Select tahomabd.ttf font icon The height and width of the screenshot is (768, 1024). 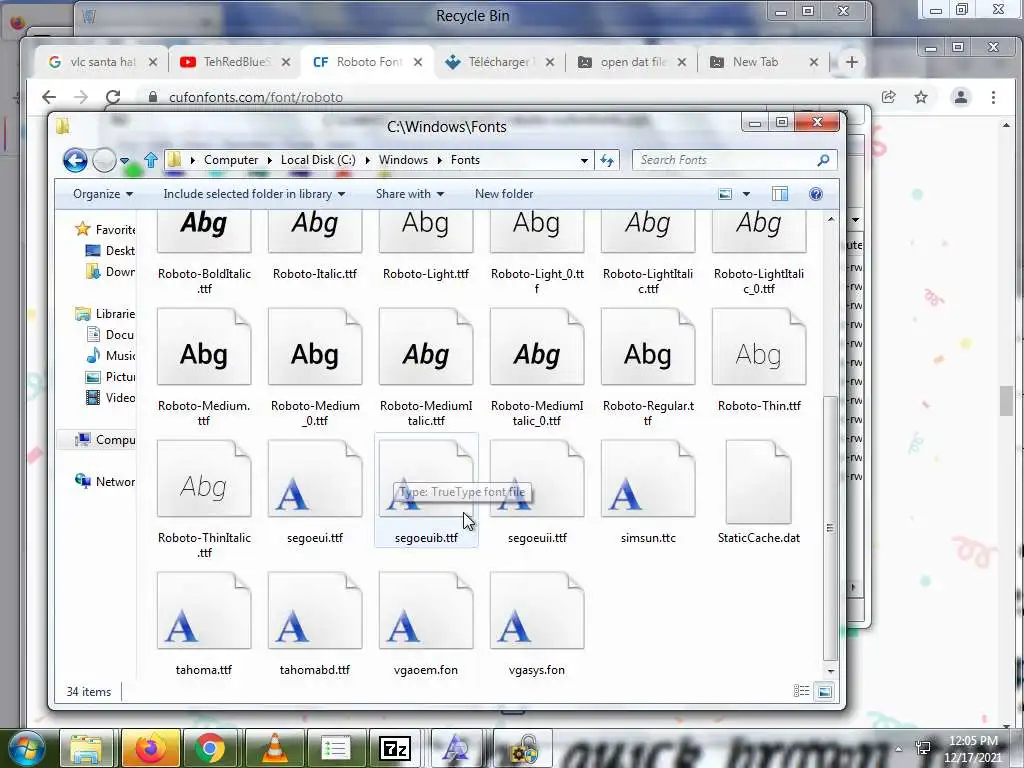[x=315, y=611]
